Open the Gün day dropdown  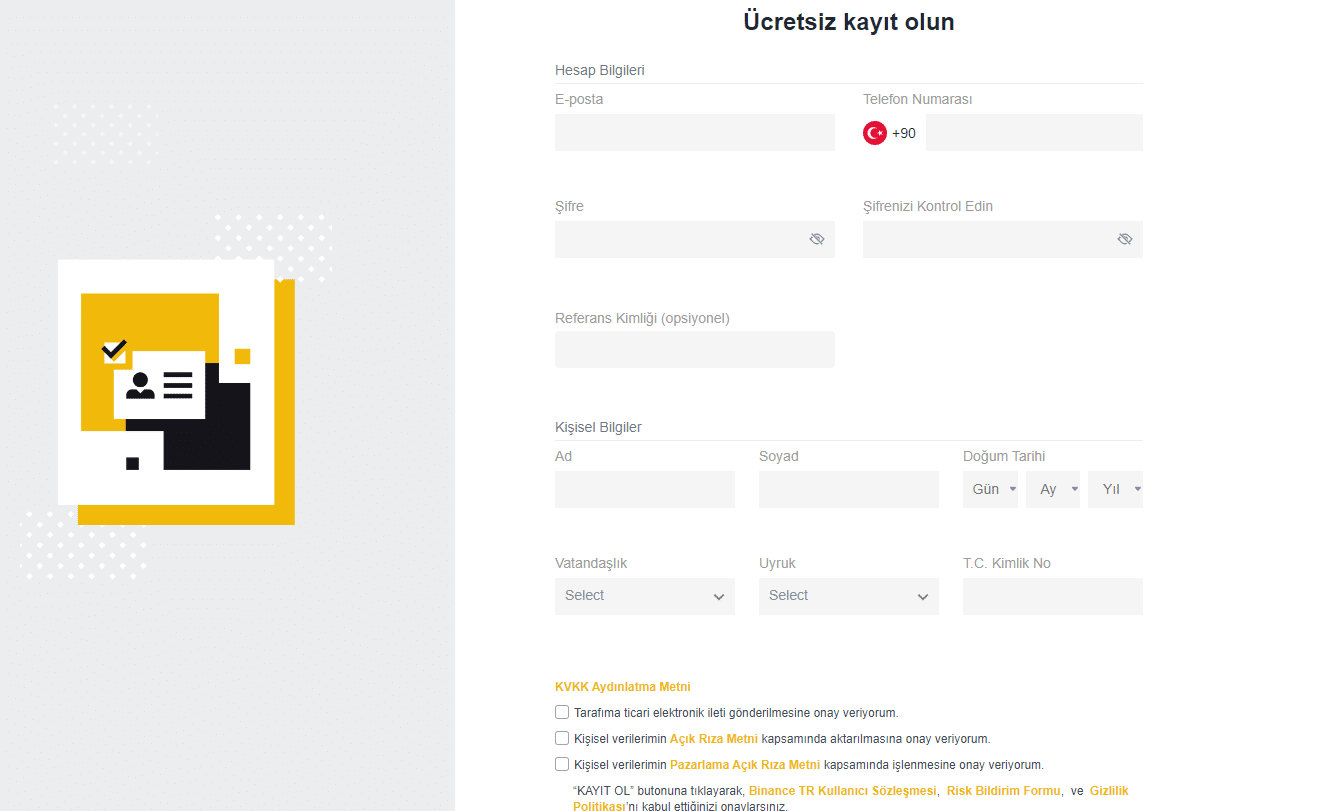point(990,489)
